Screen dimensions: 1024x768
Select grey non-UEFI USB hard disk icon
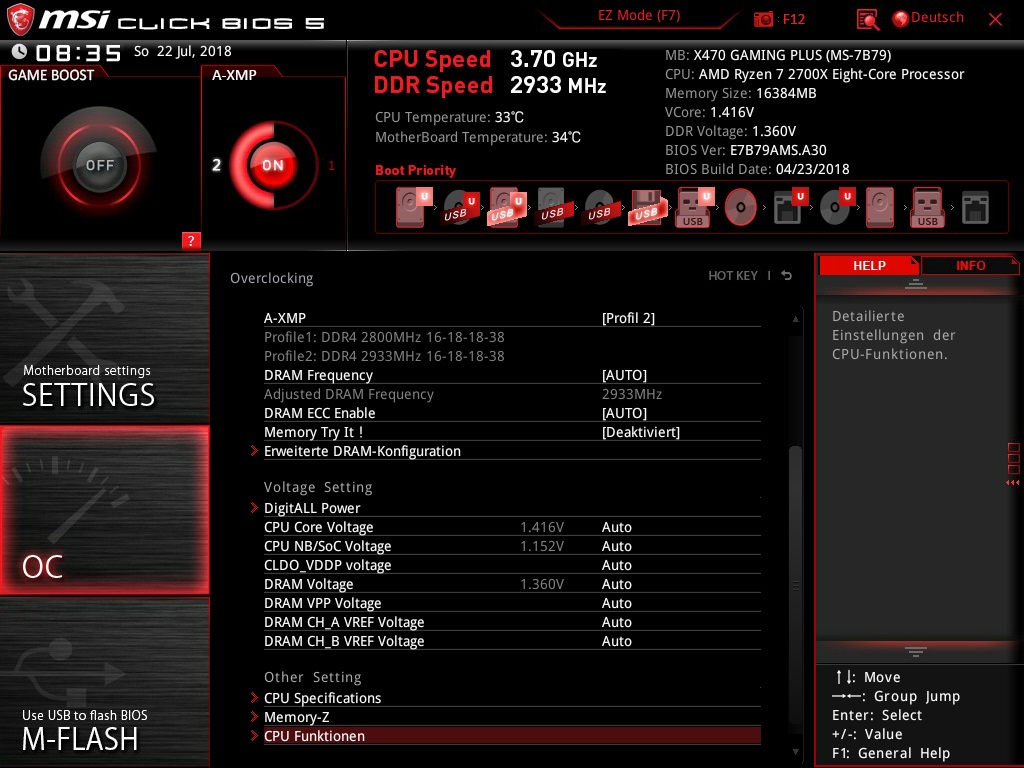pos(554,207)
